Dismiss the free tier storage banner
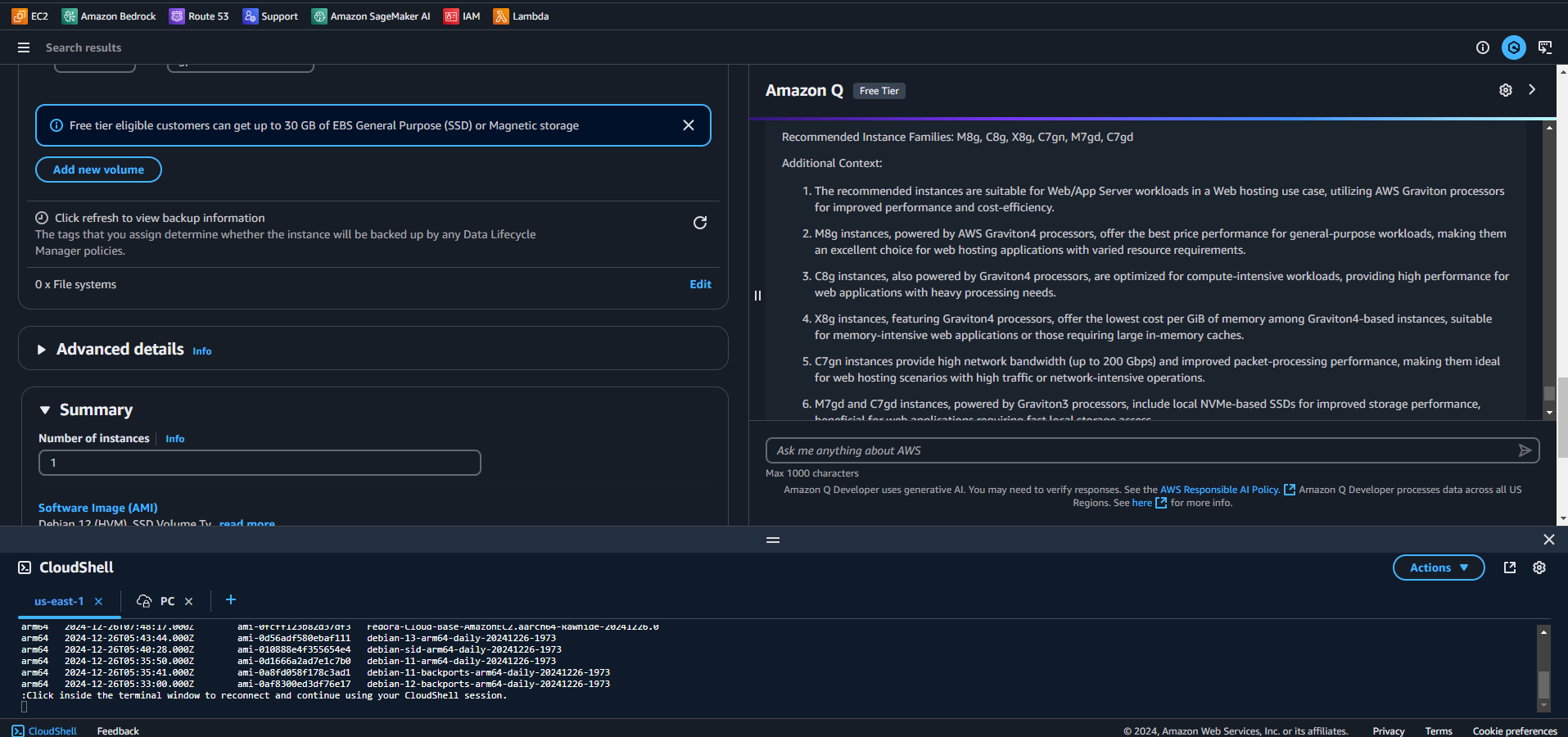Viewport: 1568px width, 737px height. [689, 125]
